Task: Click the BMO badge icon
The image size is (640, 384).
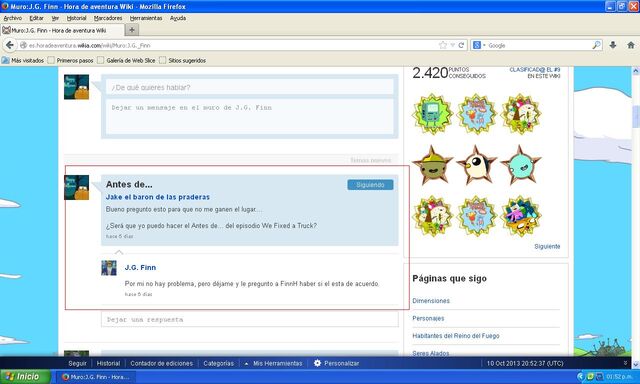Action: point(432,114)
